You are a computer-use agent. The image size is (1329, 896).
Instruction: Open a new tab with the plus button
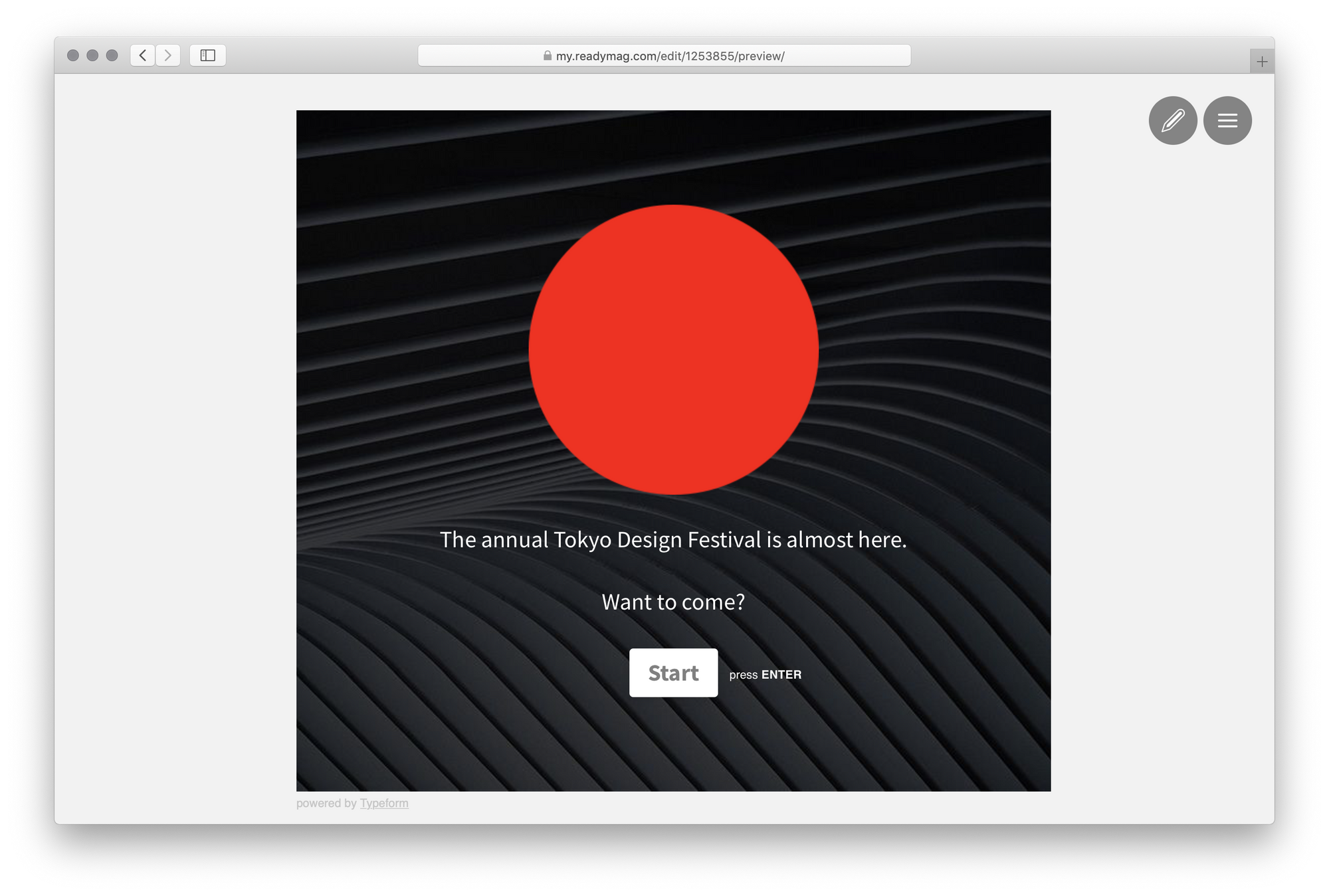click(1262, 62)
